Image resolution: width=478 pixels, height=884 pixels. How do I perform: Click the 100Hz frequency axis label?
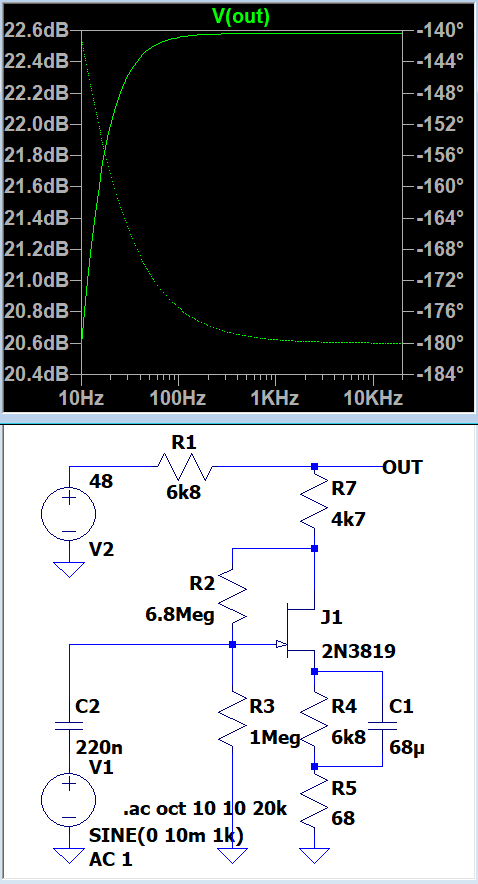click(178, 399)
